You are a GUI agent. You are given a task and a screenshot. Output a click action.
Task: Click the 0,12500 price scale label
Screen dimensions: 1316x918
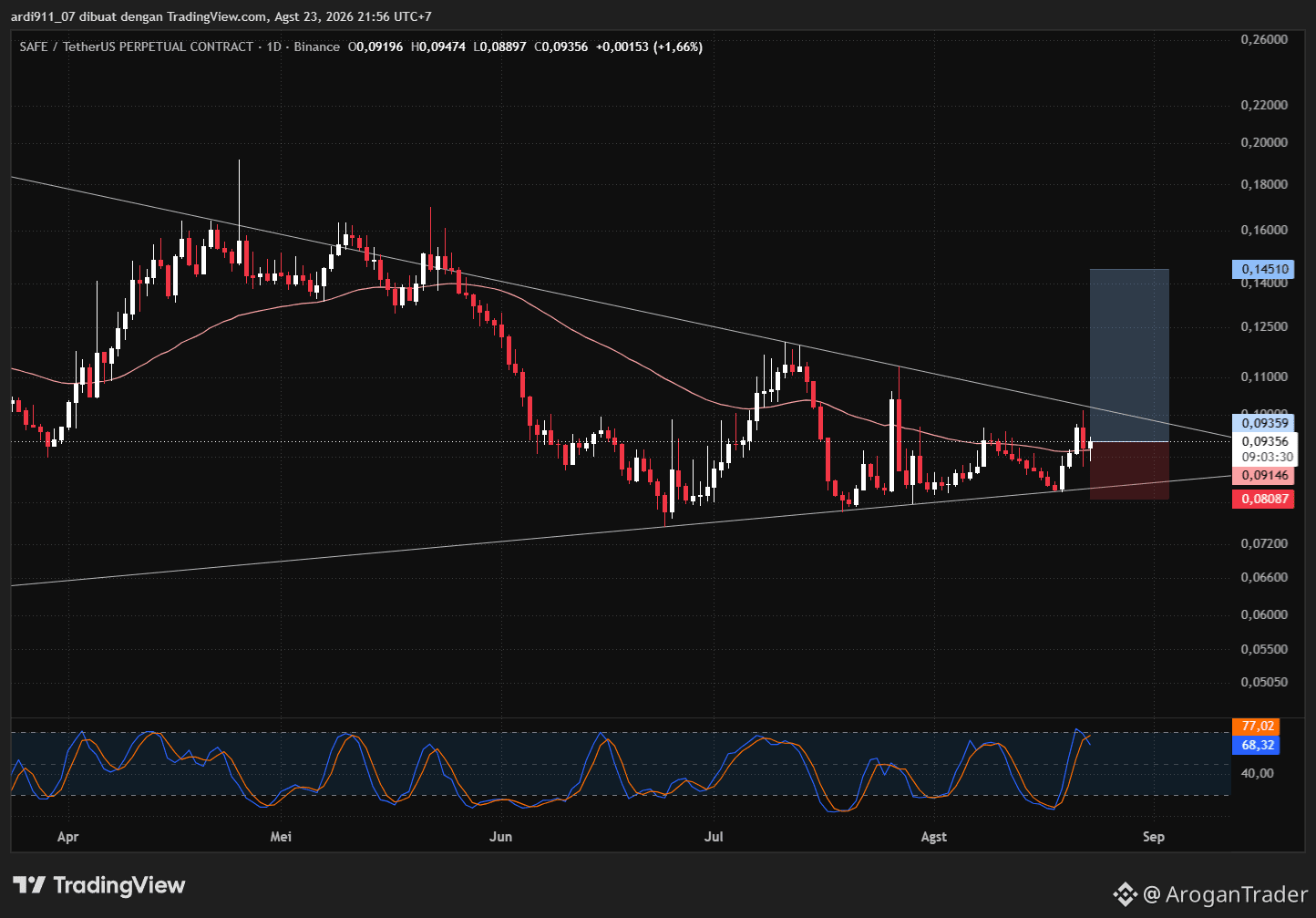[x=1264, y=326]
